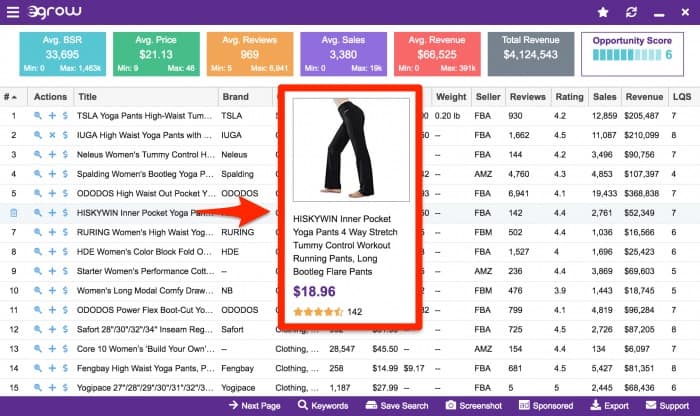
Task: Click title 'Fengbay High Waist Yoga Pants'
Action: [146, 368]
